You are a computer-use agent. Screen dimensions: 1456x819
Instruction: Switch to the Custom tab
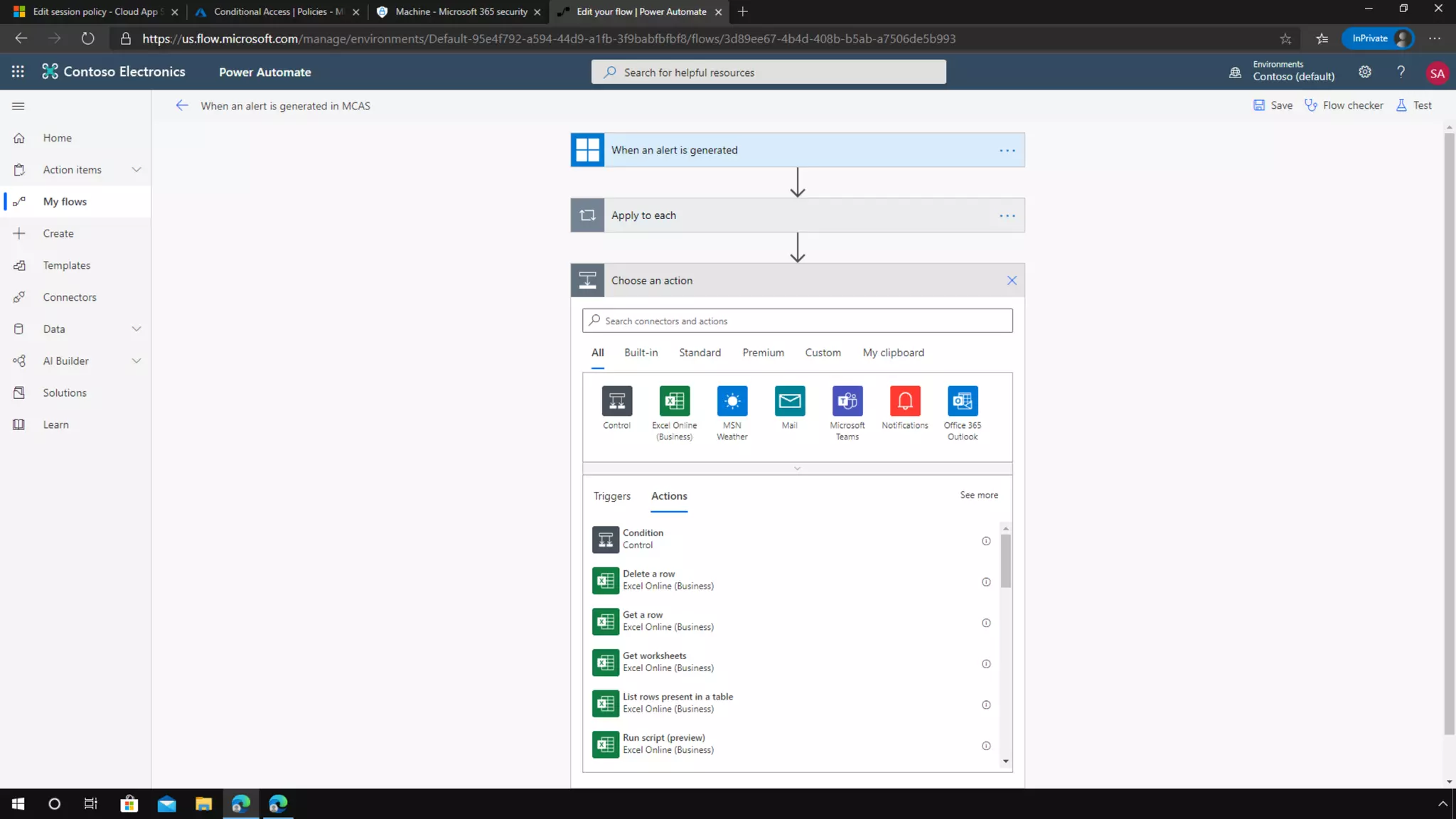pos(823,353)
